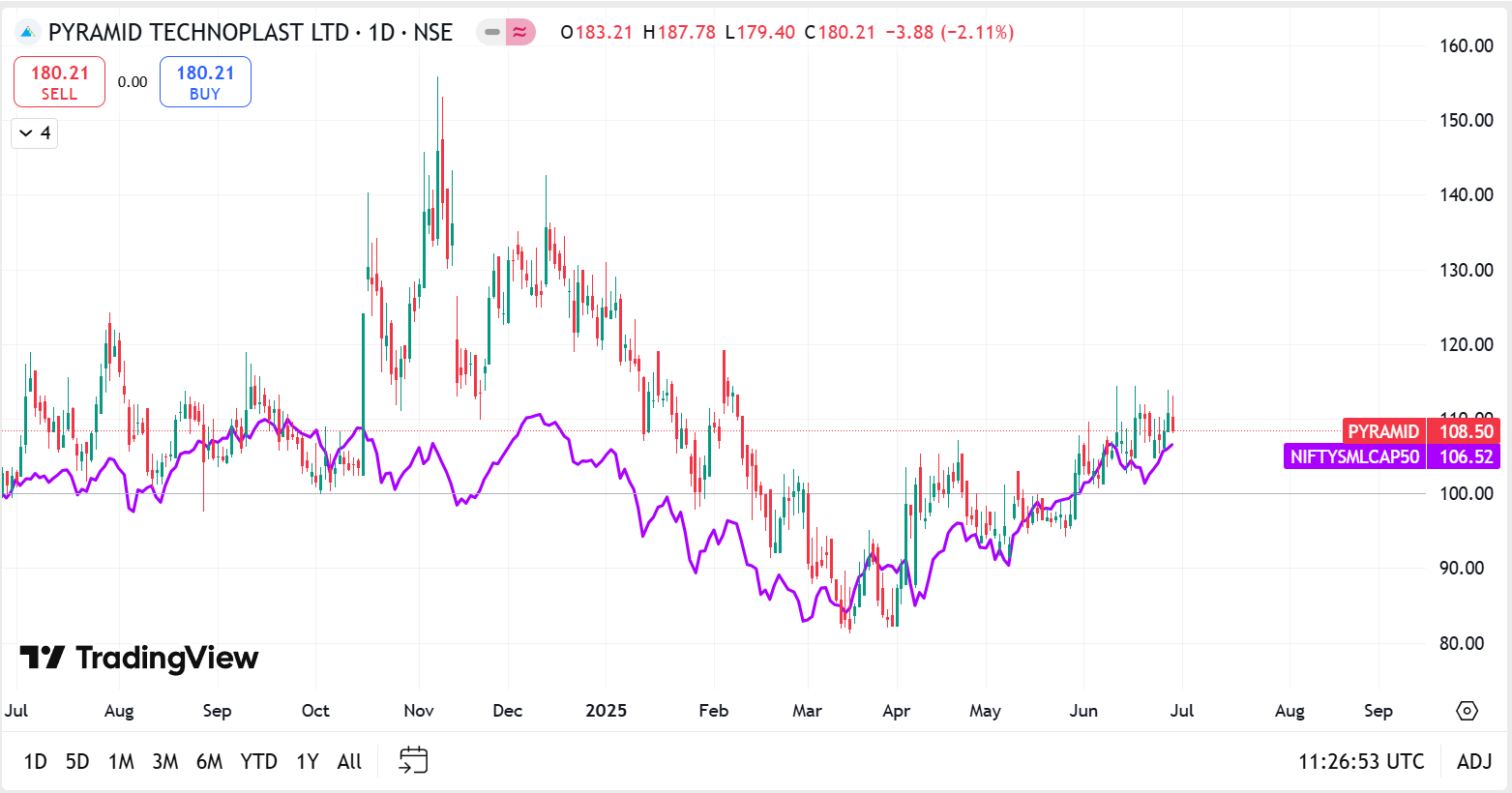Click the 160.00 price scale label

click(x=1466, y=45)
